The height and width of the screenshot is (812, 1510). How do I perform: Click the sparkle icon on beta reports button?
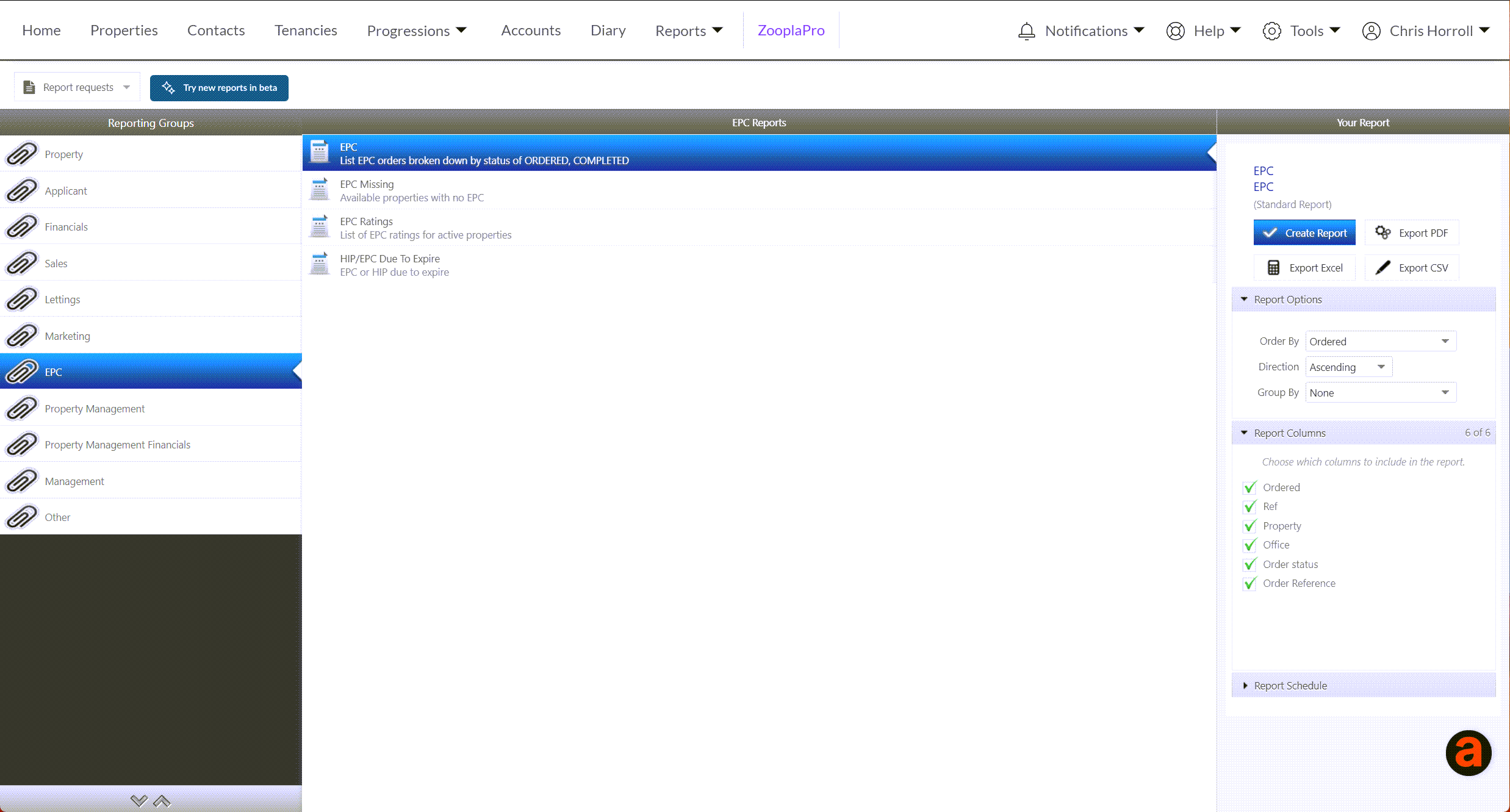(x=168, y=87)
